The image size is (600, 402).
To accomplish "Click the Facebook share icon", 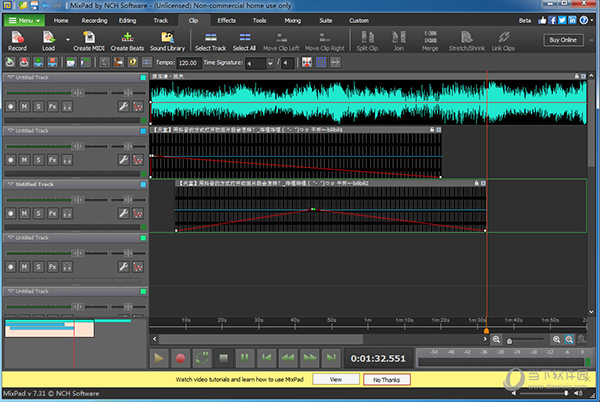I will coord(552,20).
